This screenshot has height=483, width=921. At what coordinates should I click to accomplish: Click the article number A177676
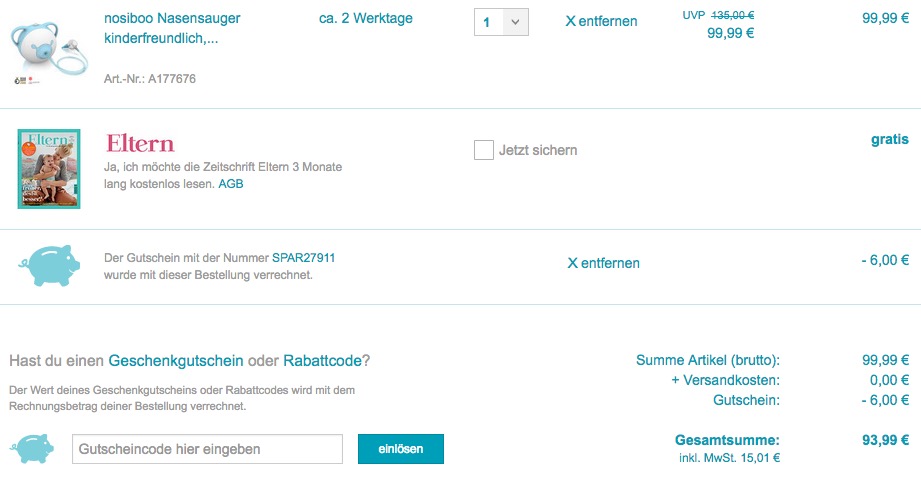tap(150, 78)
